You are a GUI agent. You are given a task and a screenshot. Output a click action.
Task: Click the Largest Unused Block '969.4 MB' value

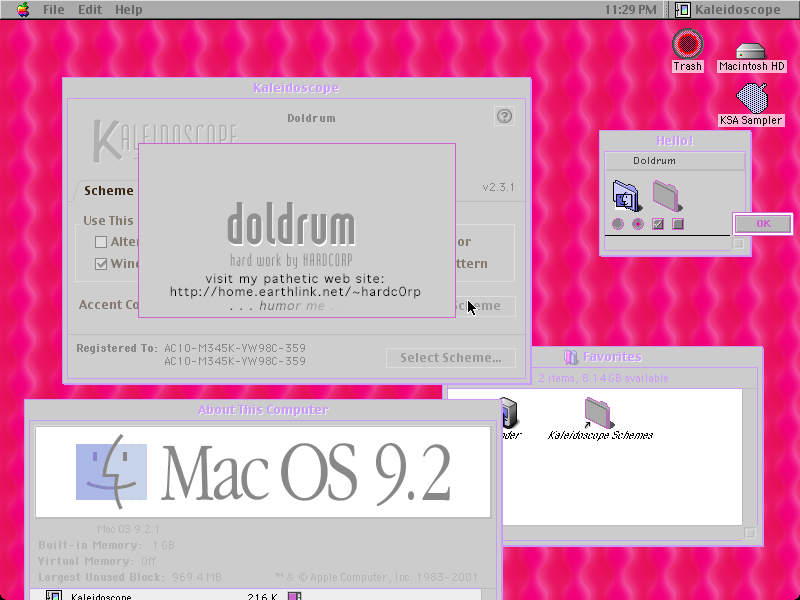click(197, 577)
